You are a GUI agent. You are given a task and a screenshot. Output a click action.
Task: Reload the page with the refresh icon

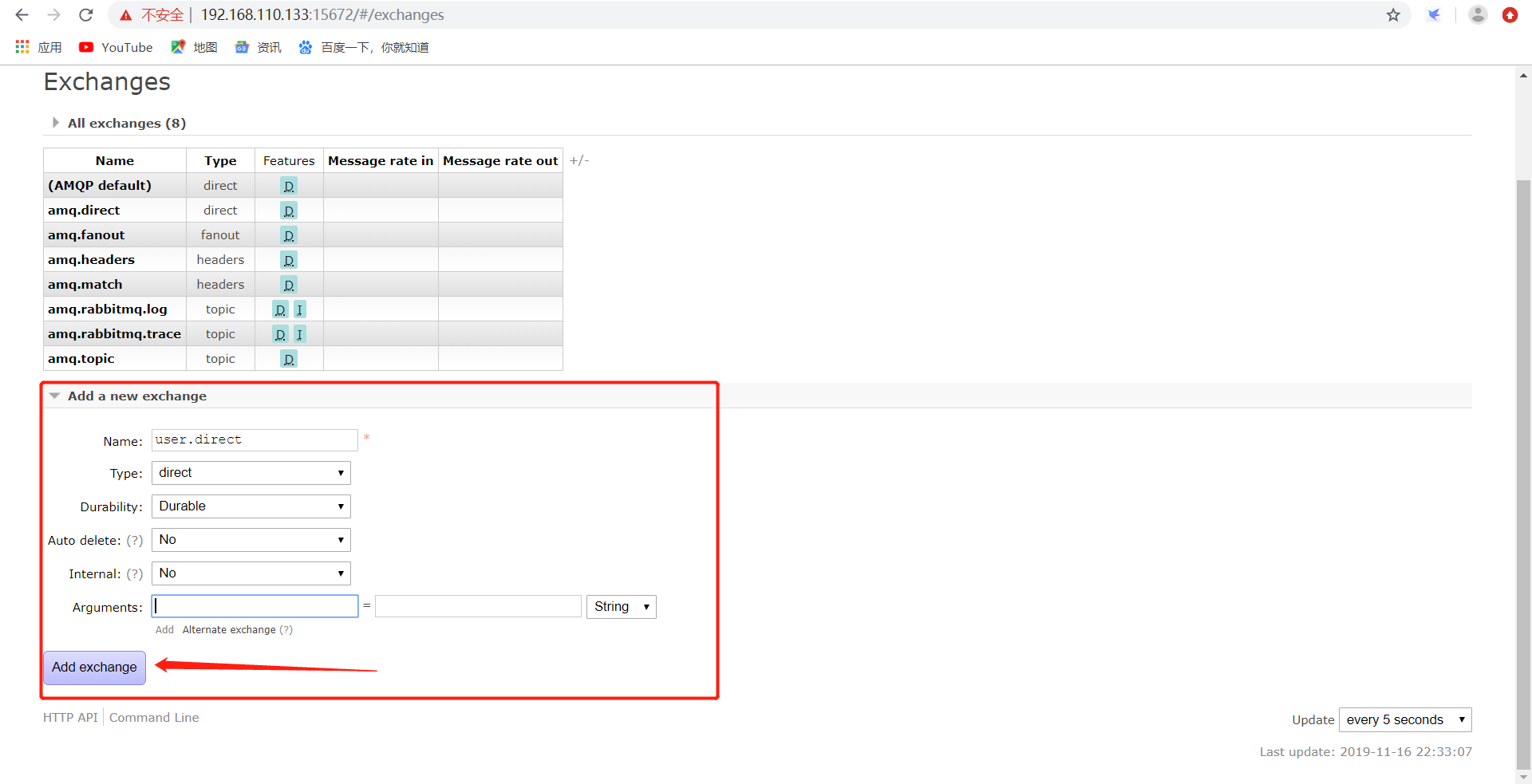point(86,15)
